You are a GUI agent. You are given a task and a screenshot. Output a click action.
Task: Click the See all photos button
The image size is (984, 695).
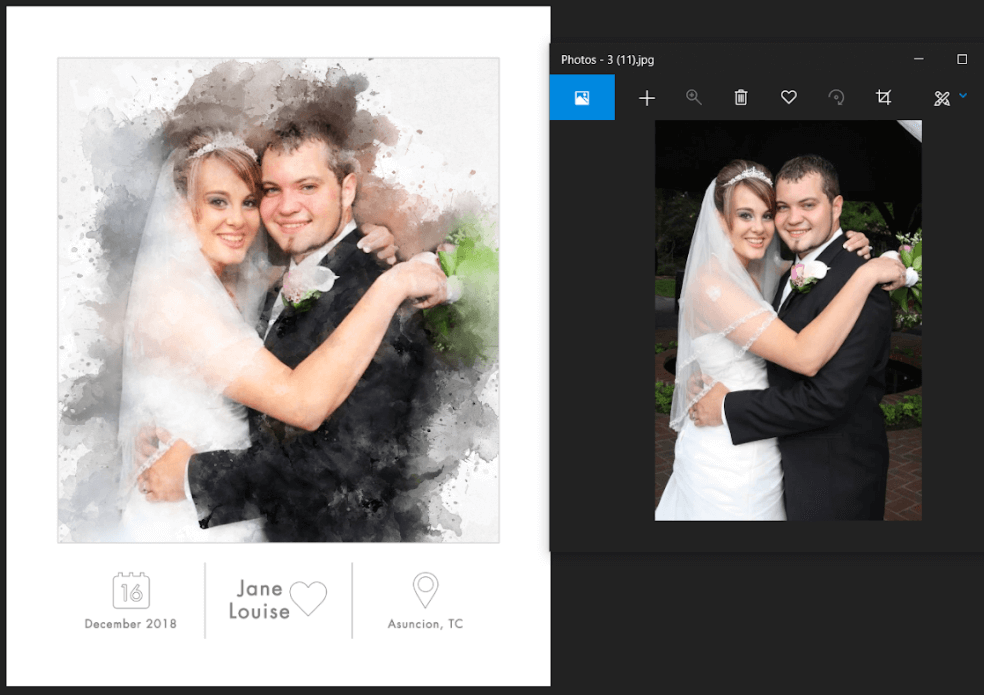582,97
